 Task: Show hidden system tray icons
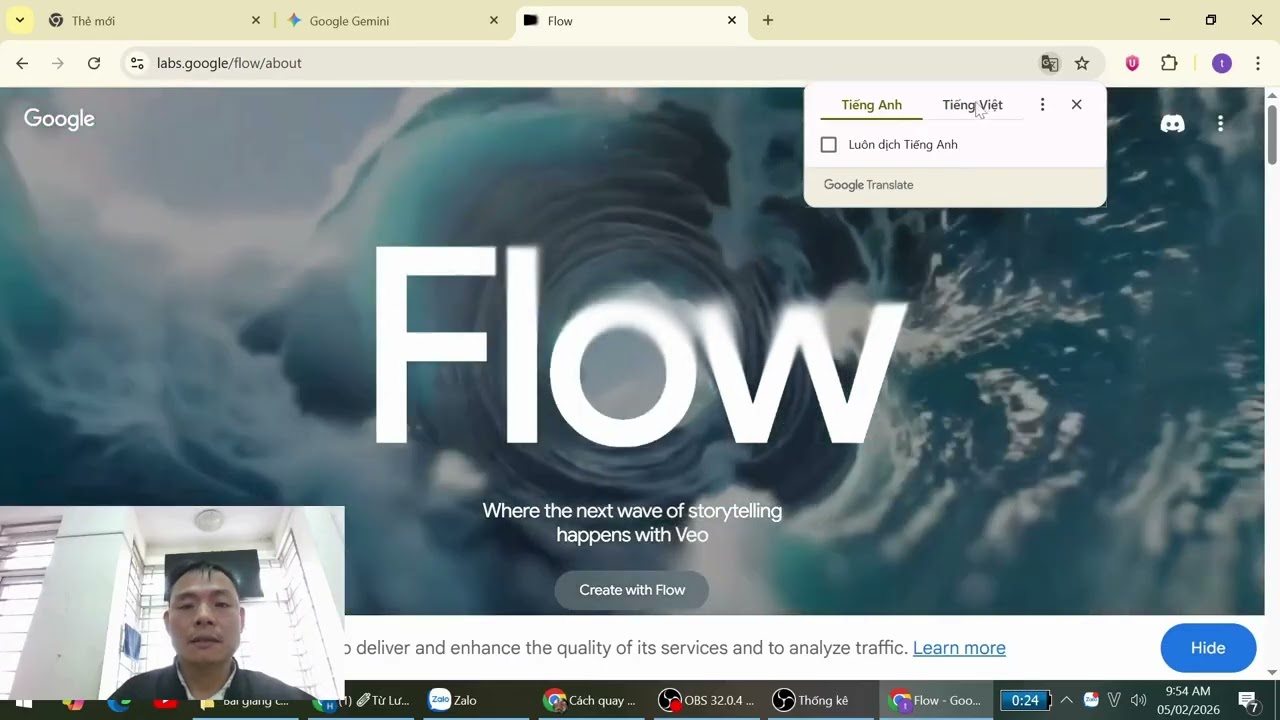pyautogui.click(x=1066, y=700)
